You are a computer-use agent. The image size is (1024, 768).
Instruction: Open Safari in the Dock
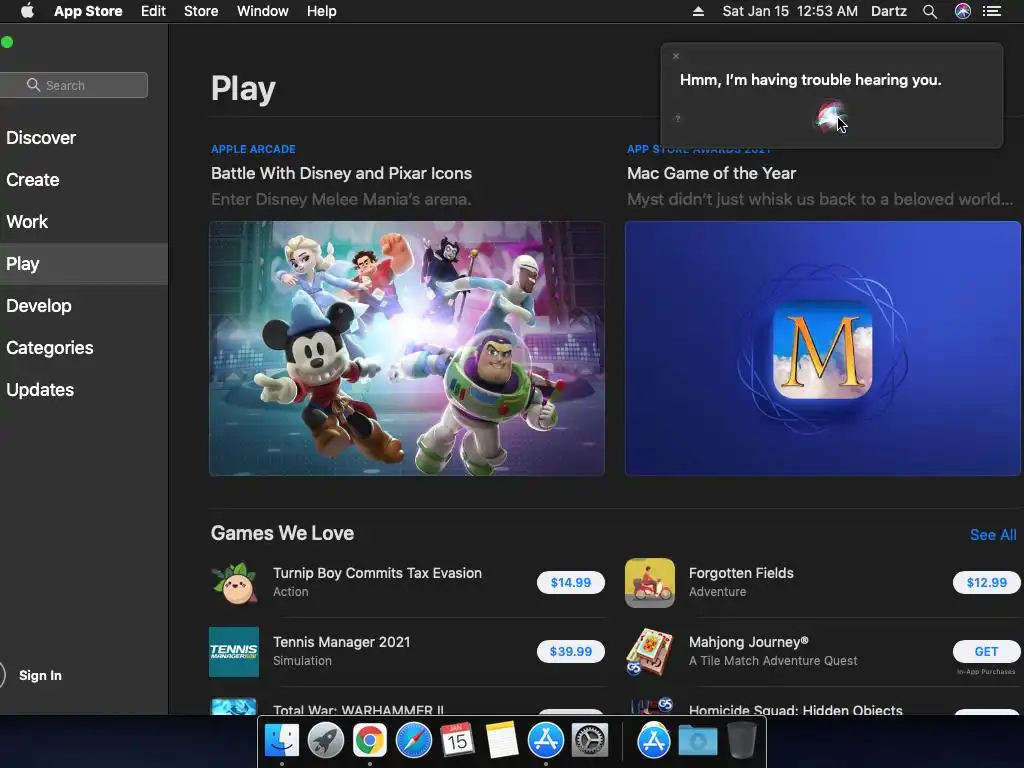[x=413, y=741]
